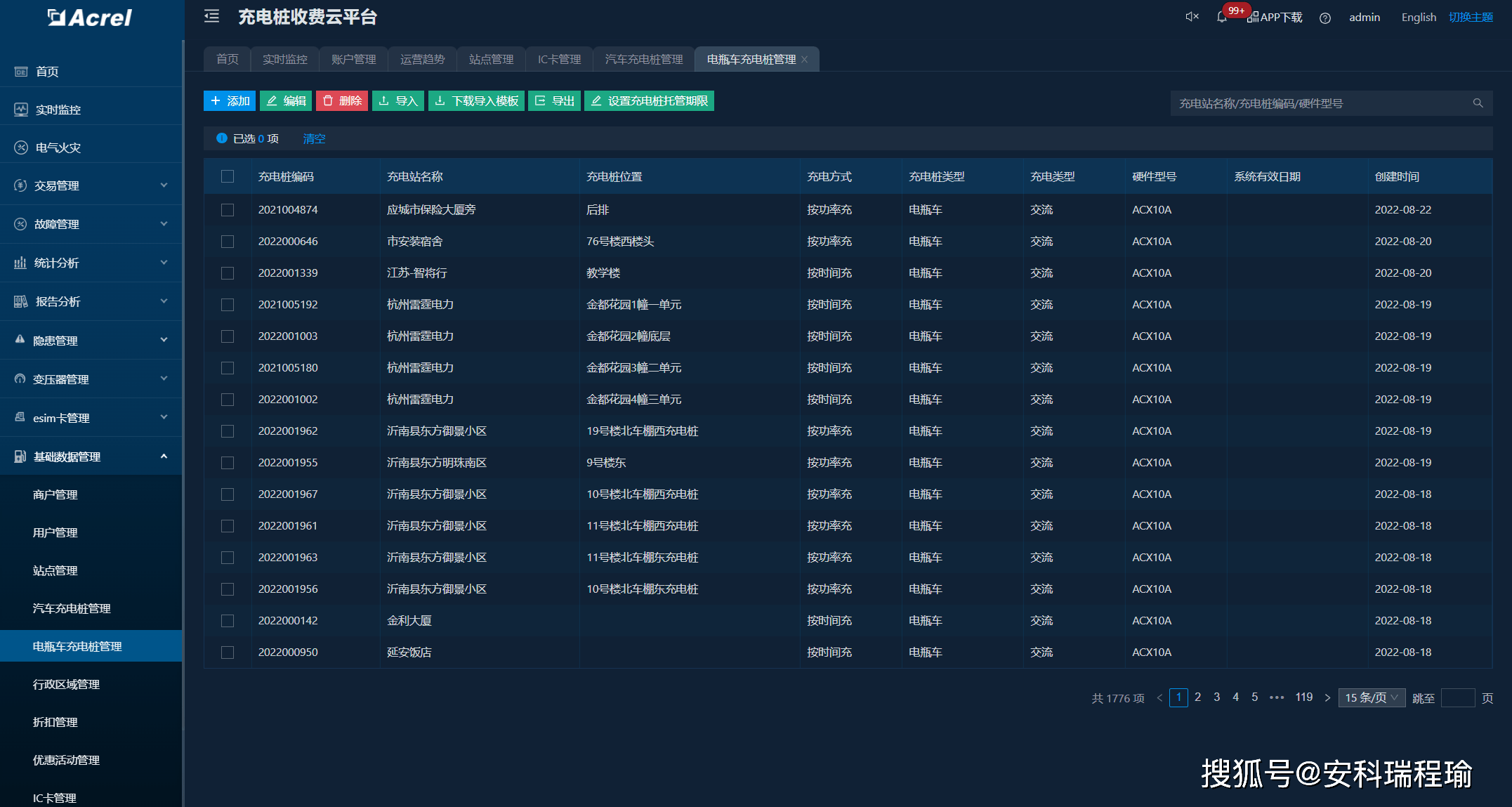1512x807 pixels.
Task: Open the 15 条/页 page size dropdown
Action: click(1371, 697)
